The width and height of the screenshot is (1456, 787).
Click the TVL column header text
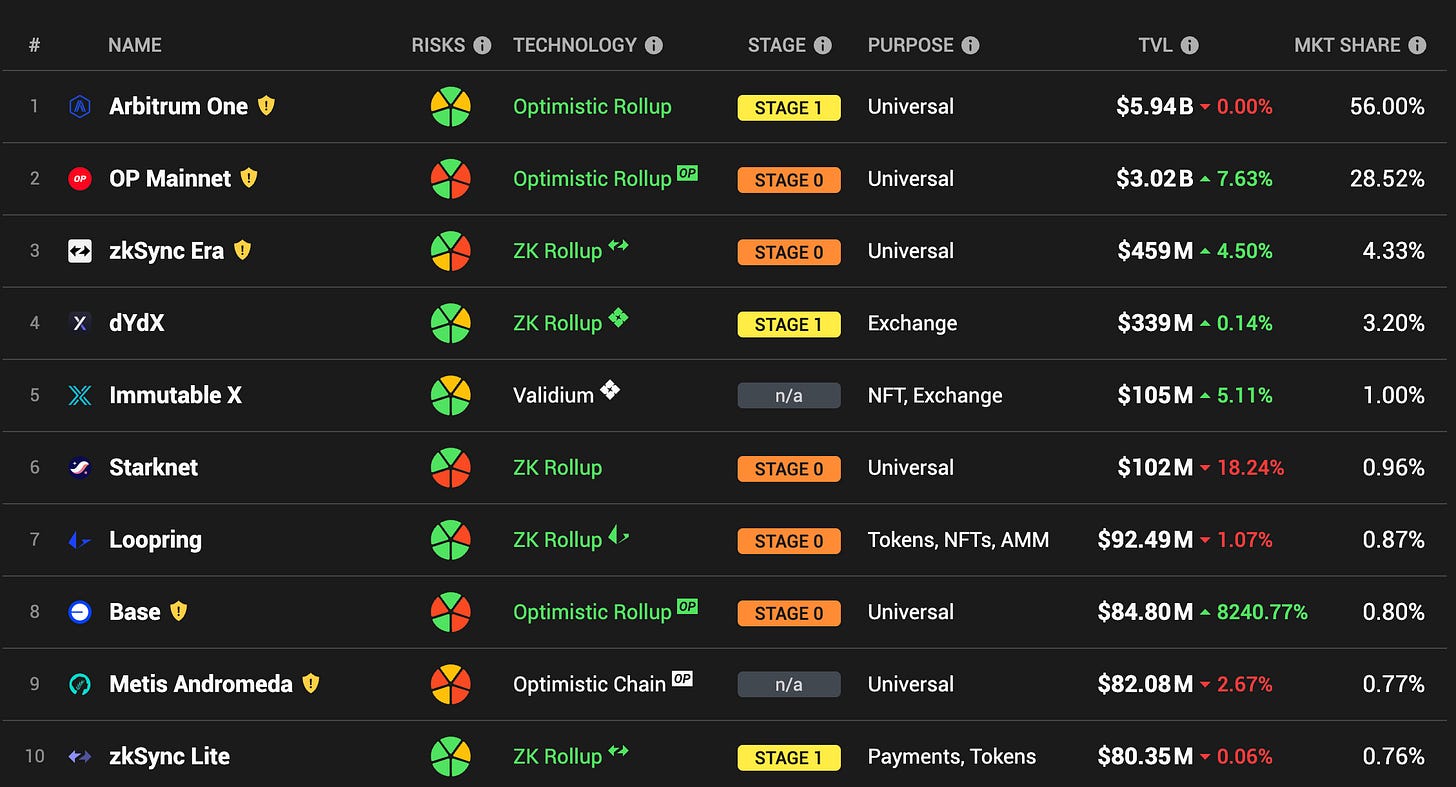[1155, 45]
